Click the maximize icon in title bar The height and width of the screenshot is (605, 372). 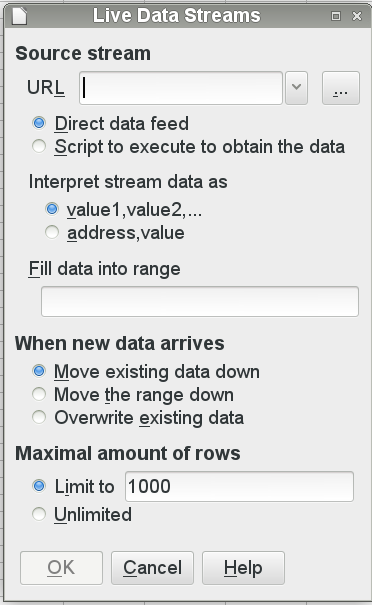point(336,16)
